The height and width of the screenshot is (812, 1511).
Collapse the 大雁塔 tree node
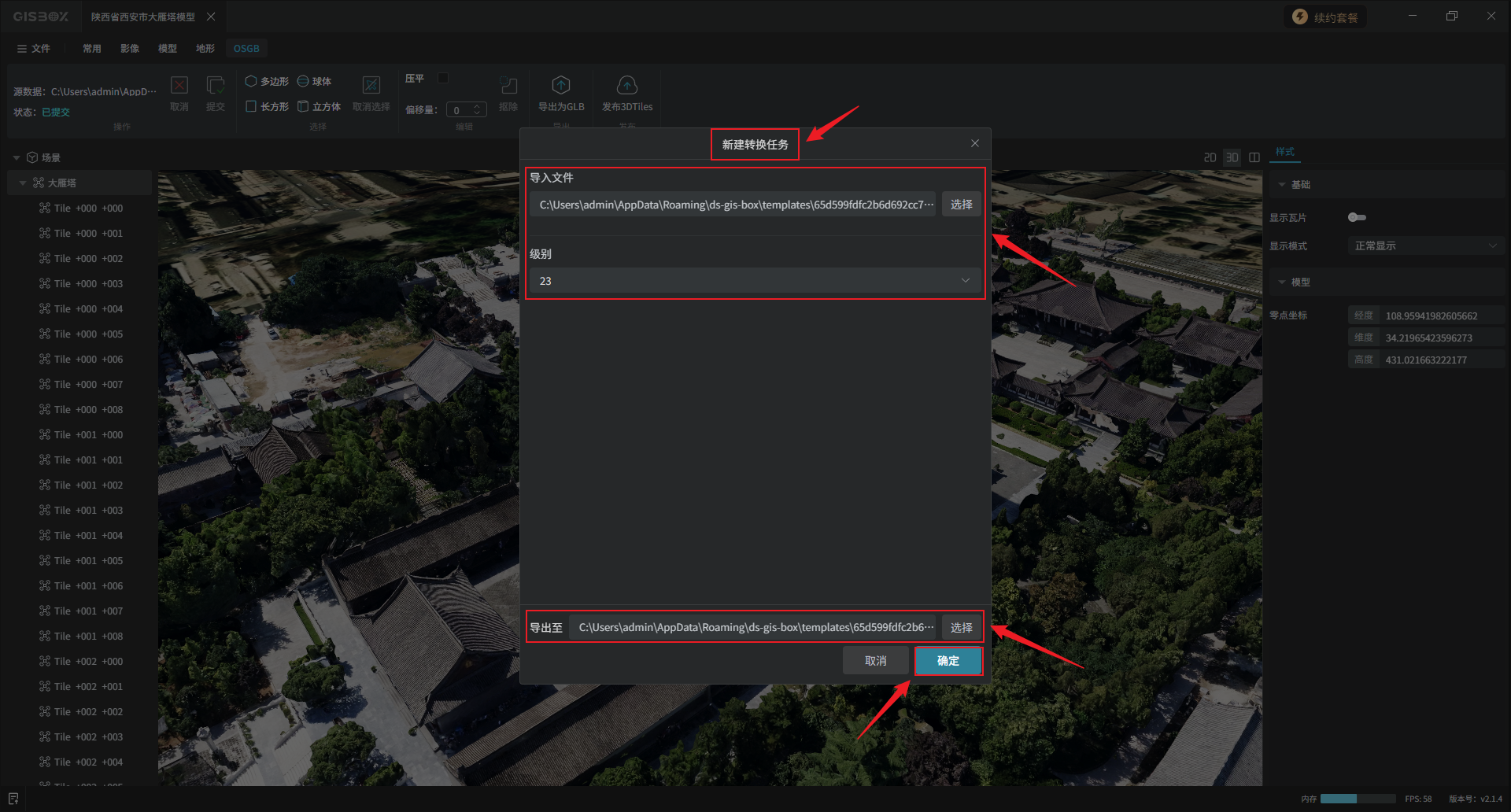[x=23, y=183]
